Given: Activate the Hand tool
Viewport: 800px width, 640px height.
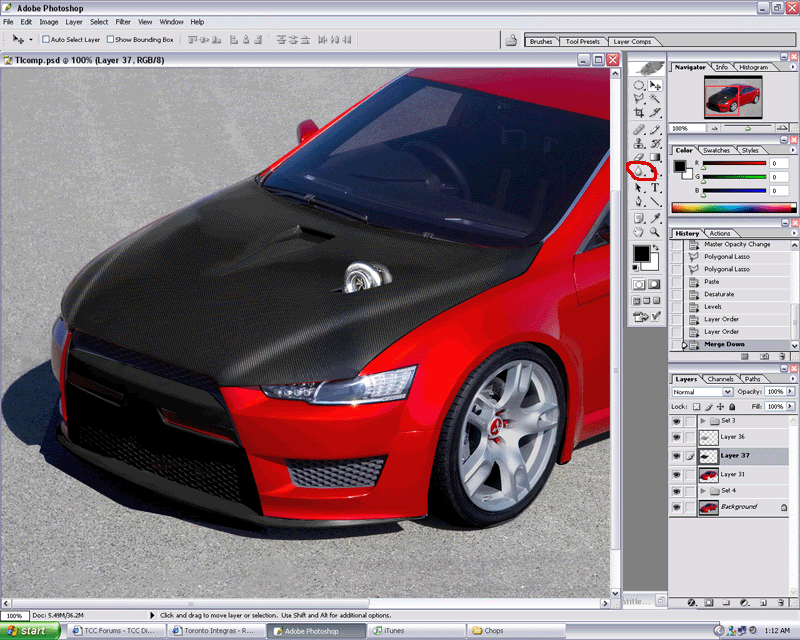Looking at the screenshot, I should tap(638, 232).
